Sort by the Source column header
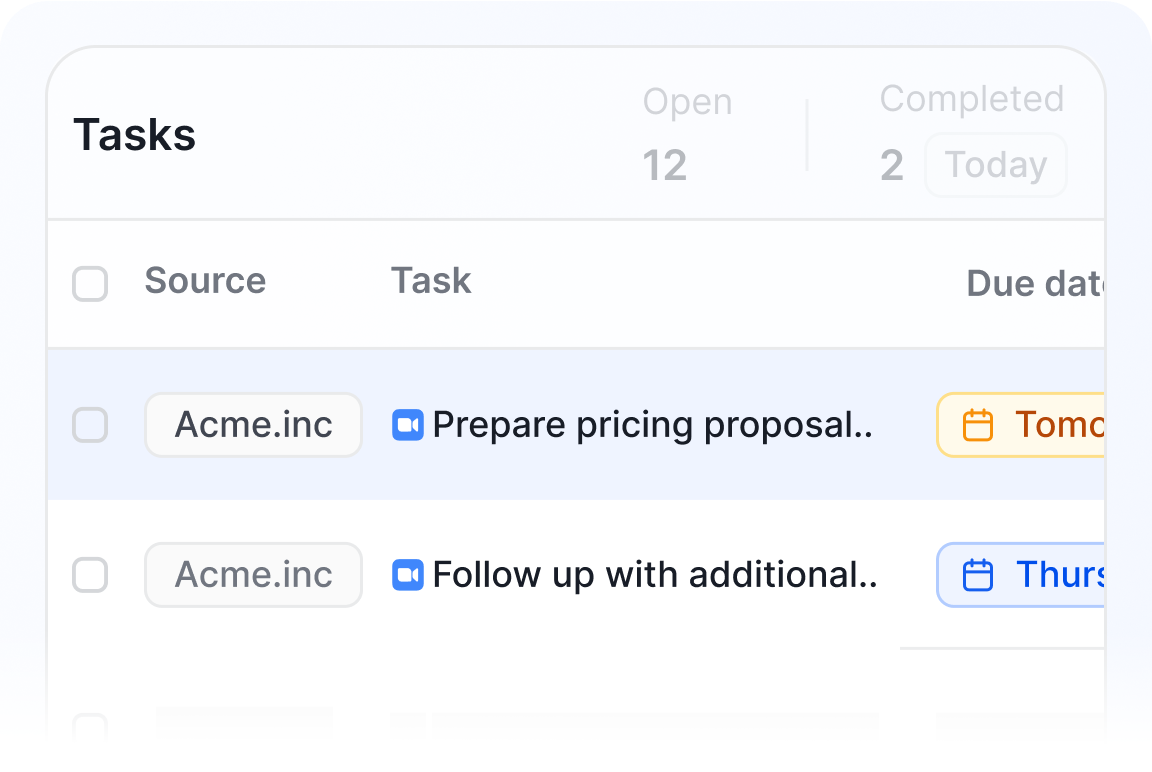 (205, 281)
